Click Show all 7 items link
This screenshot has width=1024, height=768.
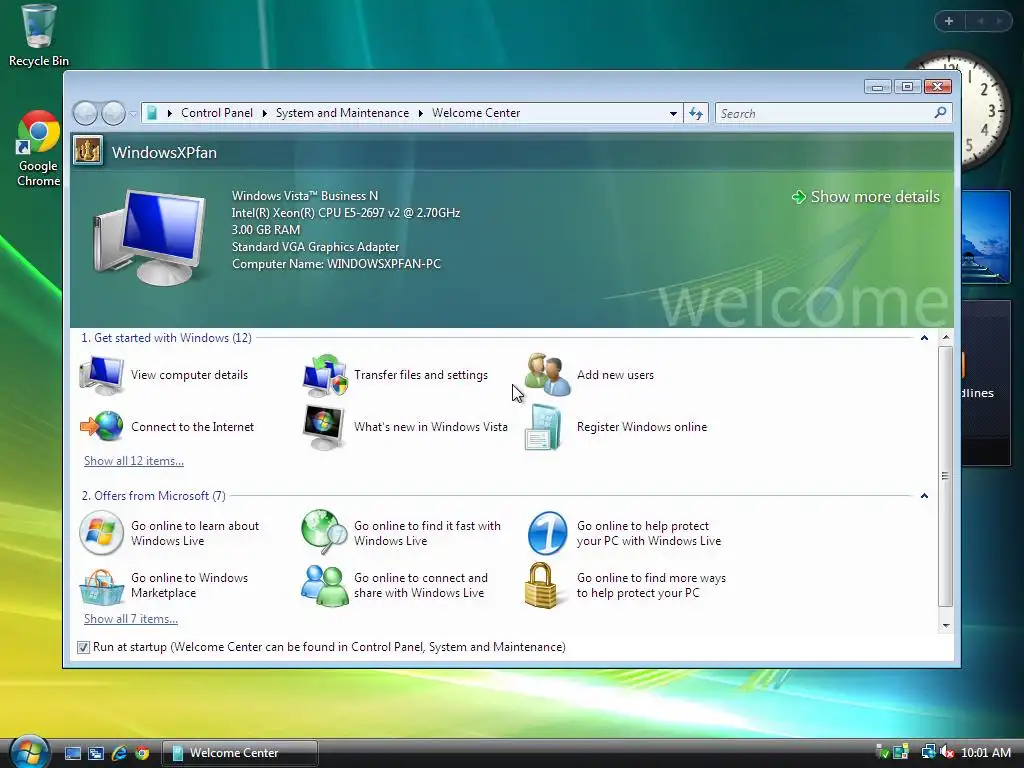coord(131,619)
